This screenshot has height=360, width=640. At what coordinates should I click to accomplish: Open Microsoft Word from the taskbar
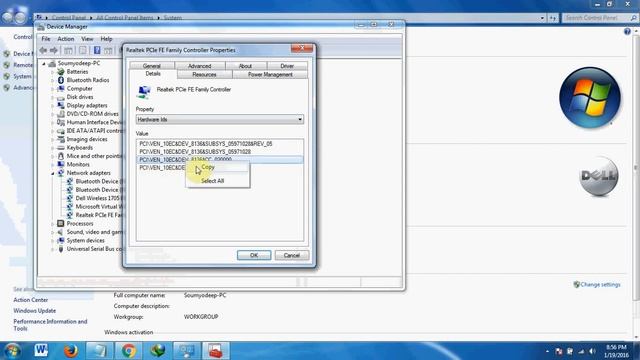tap(41, 350)
